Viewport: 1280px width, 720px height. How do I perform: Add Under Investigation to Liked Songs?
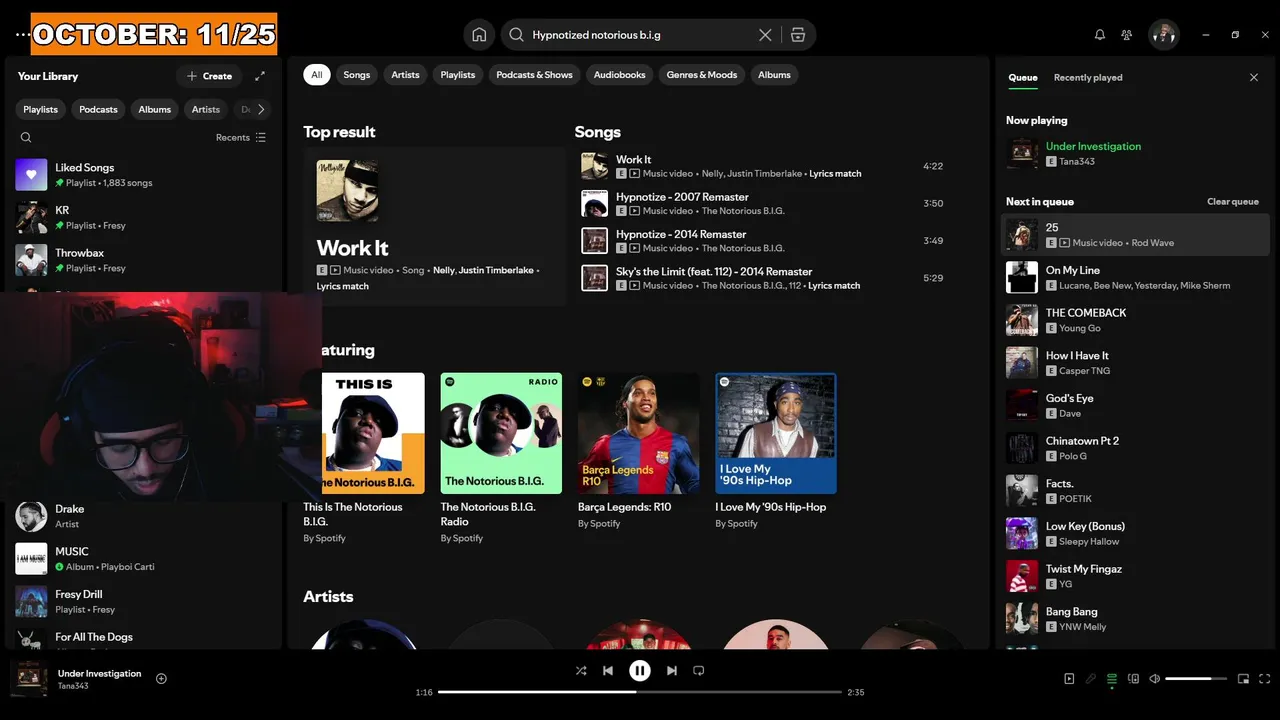161,679
